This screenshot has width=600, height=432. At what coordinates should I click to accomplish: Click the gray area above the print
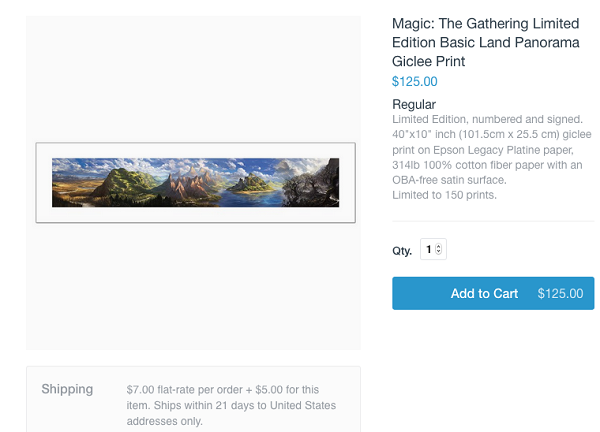193,80
